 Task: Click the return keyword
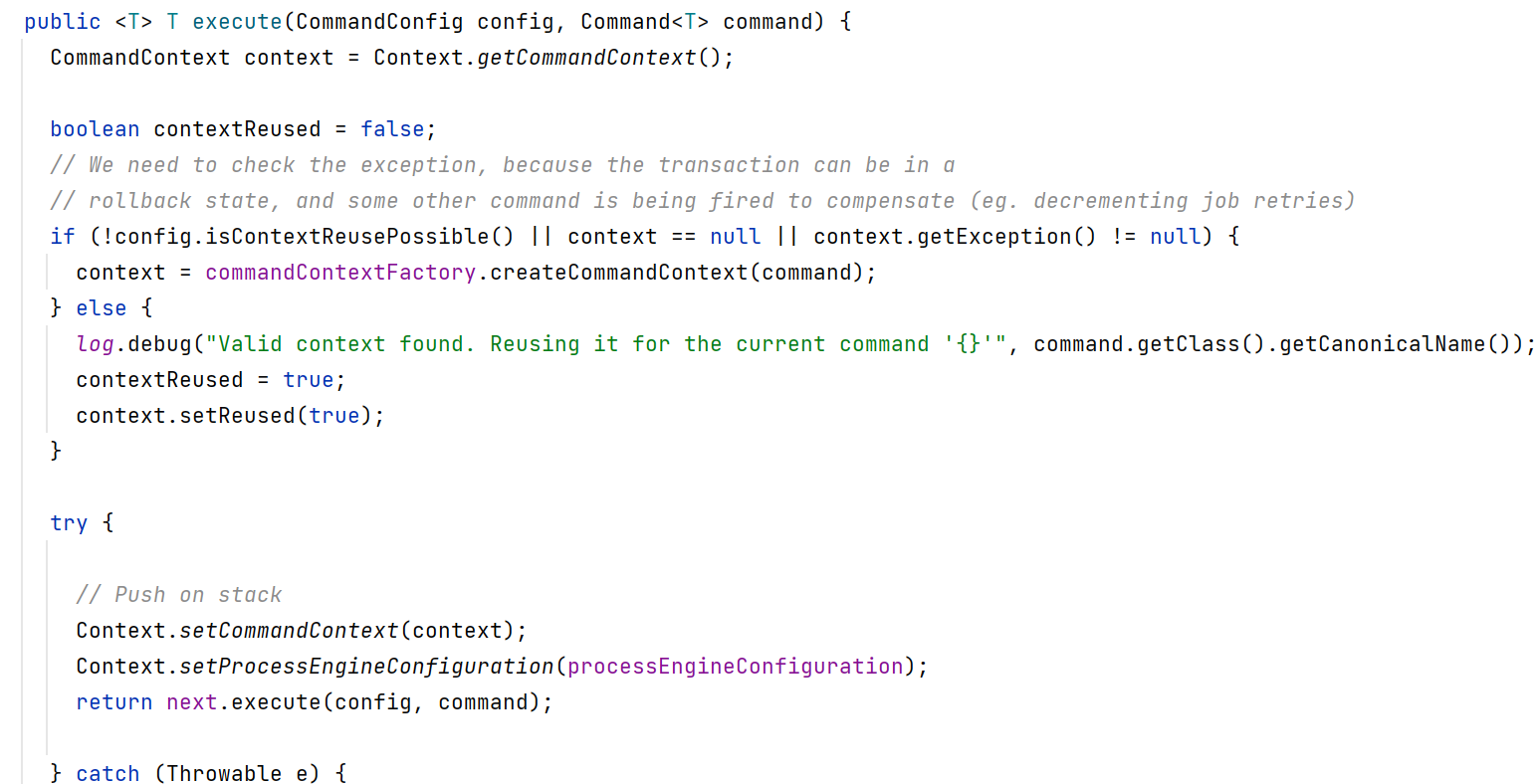coord(114,702)
